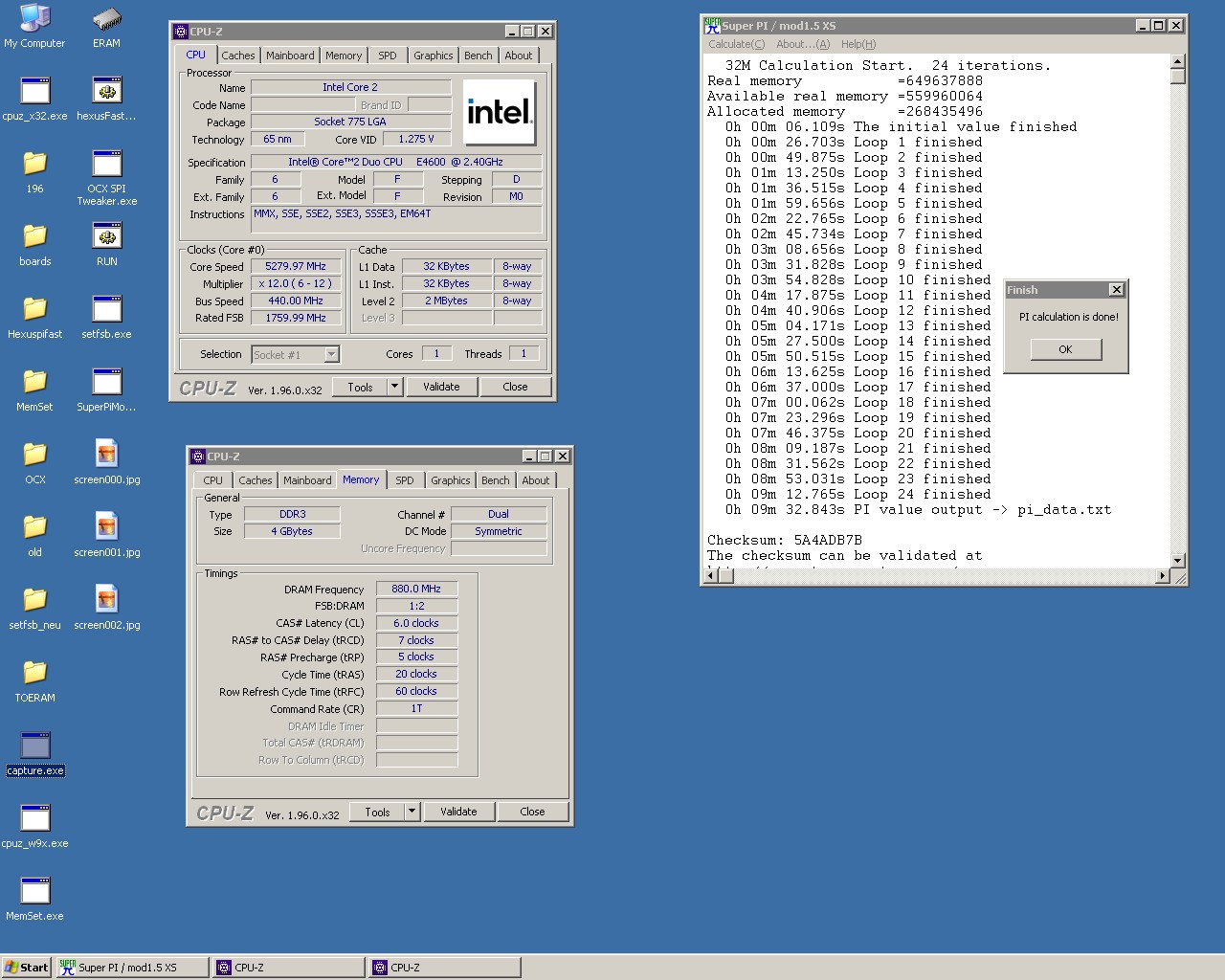Click Tools button in lower CPU-Z window
Image resolution: width=1225 pixels, height=980 pixels.
click(378, 812)
